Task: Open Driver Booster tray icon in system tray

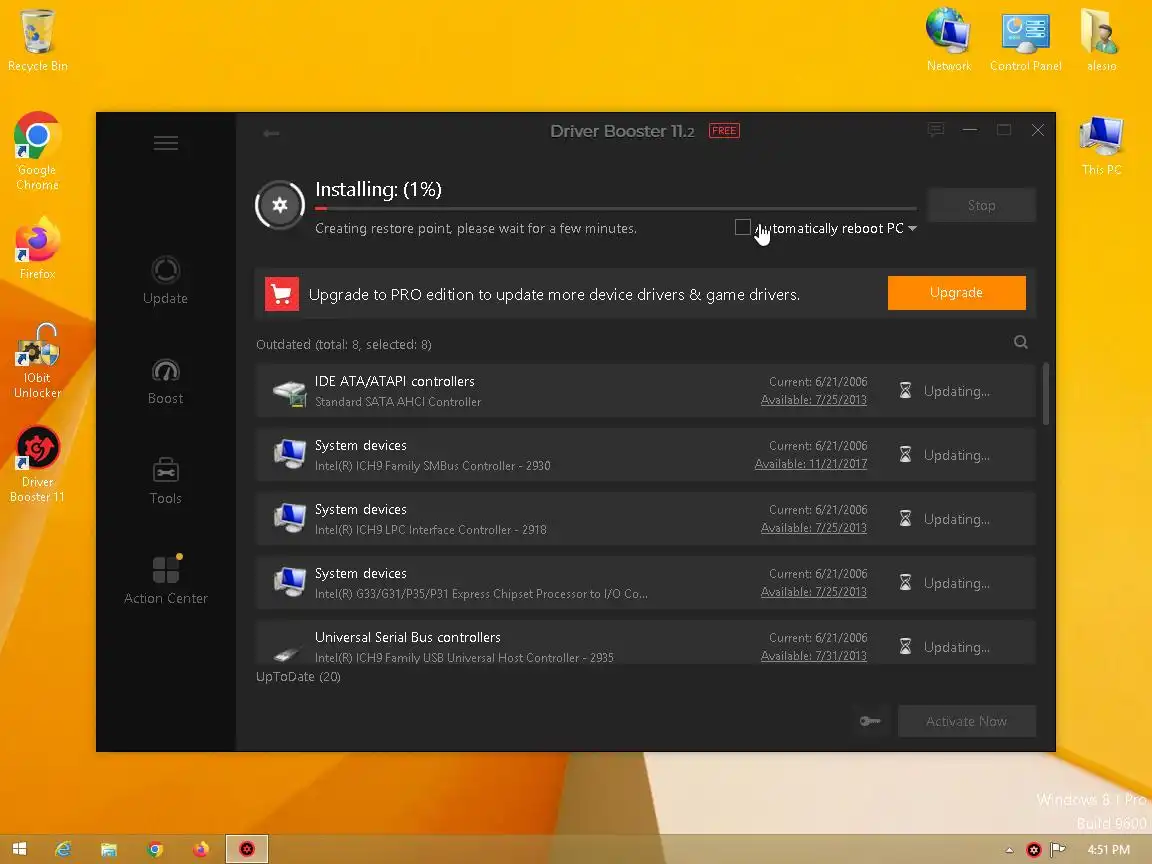Action: [1034, 850]
